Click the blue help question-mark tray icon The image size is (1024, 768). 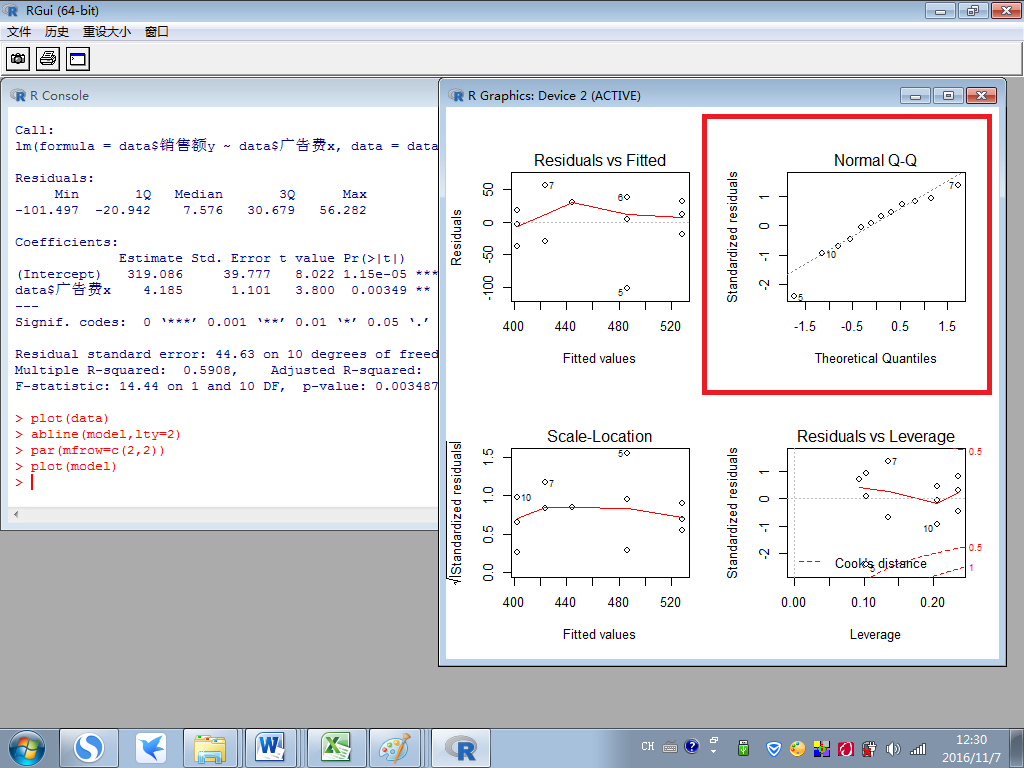(692, 746)
